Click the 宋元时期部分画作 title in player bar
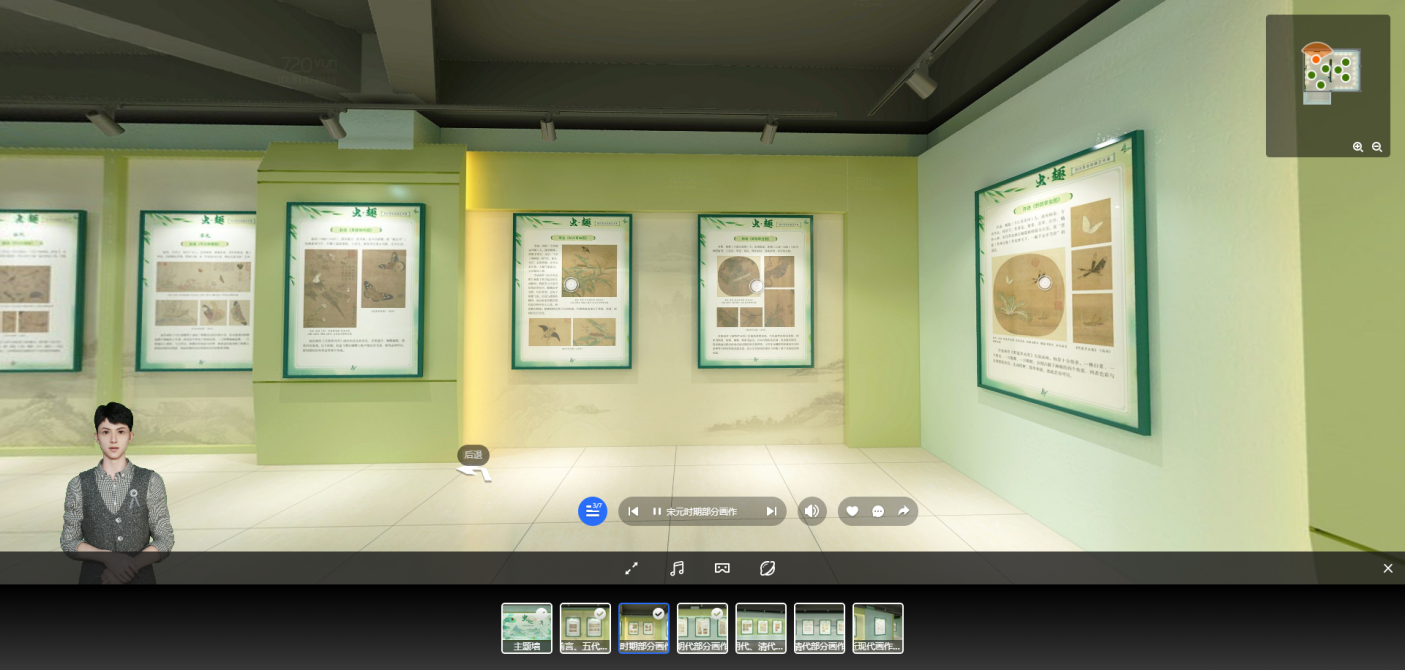Image resolution: width=1405 pixels, height=670 pixels. (701, 511)
